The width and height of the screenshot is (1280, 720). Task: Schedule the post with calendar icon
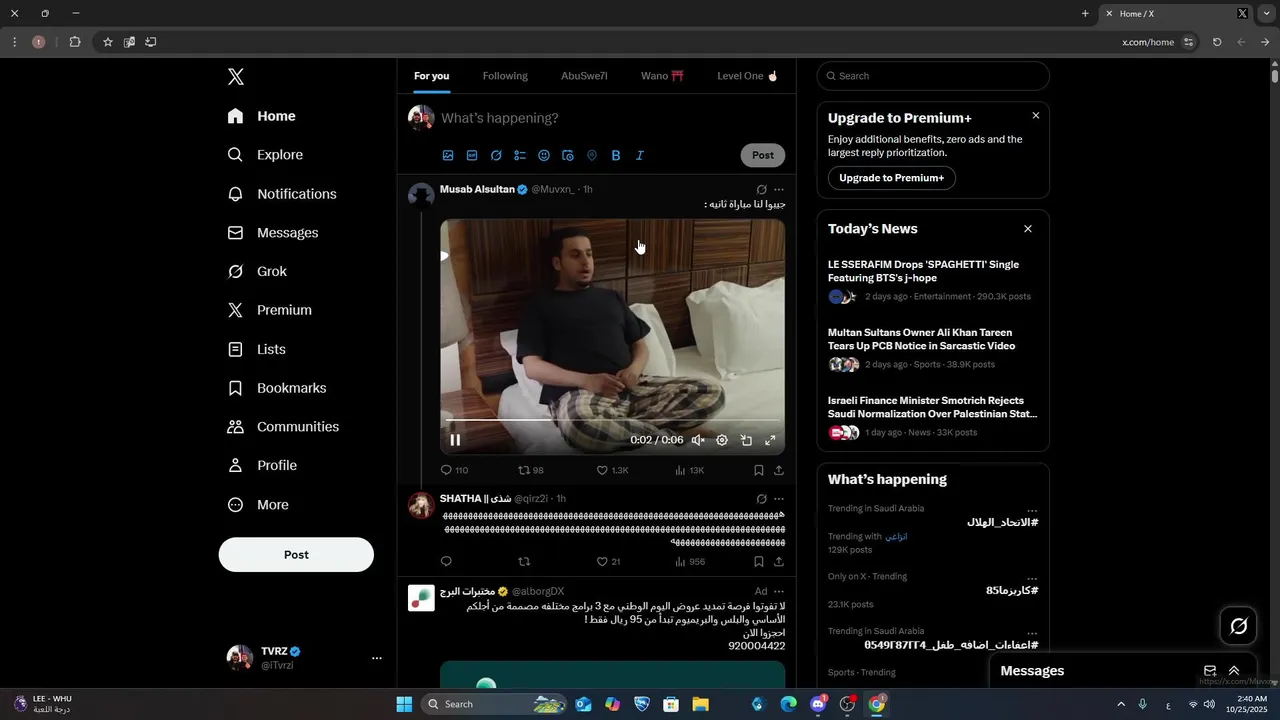pos(568,156)
